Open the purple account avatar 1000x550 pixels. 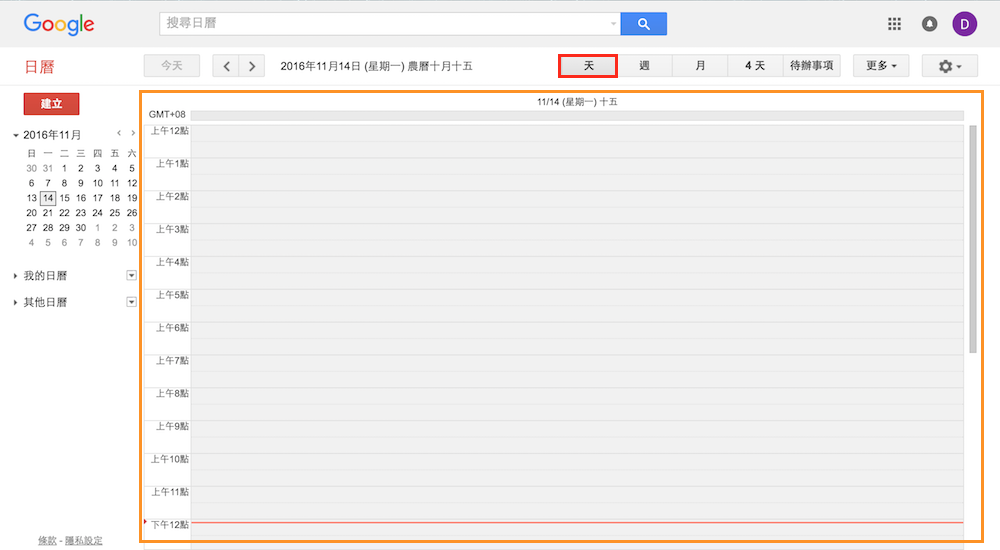pos(964,24)
